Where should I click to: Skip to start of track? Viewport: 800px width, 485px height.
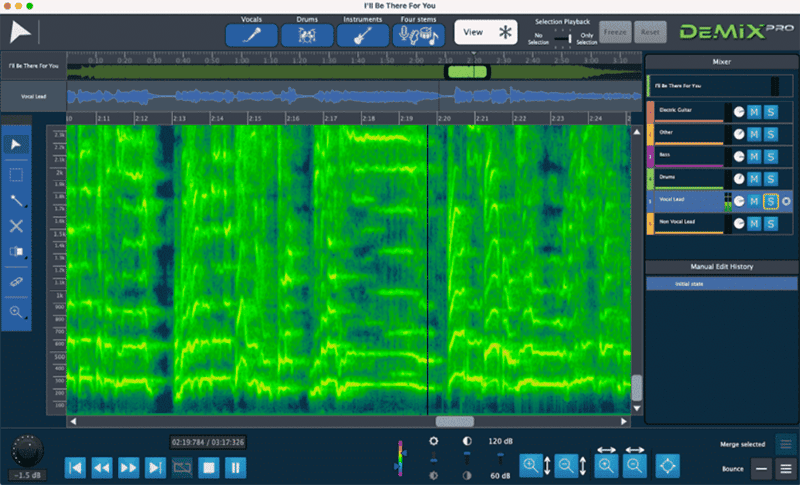tap(76, 468)
